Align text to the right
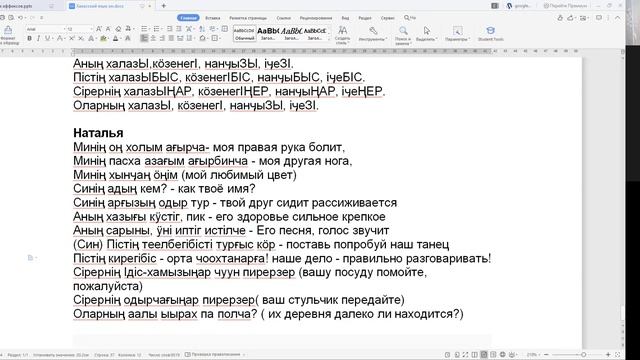 (162, 38)
